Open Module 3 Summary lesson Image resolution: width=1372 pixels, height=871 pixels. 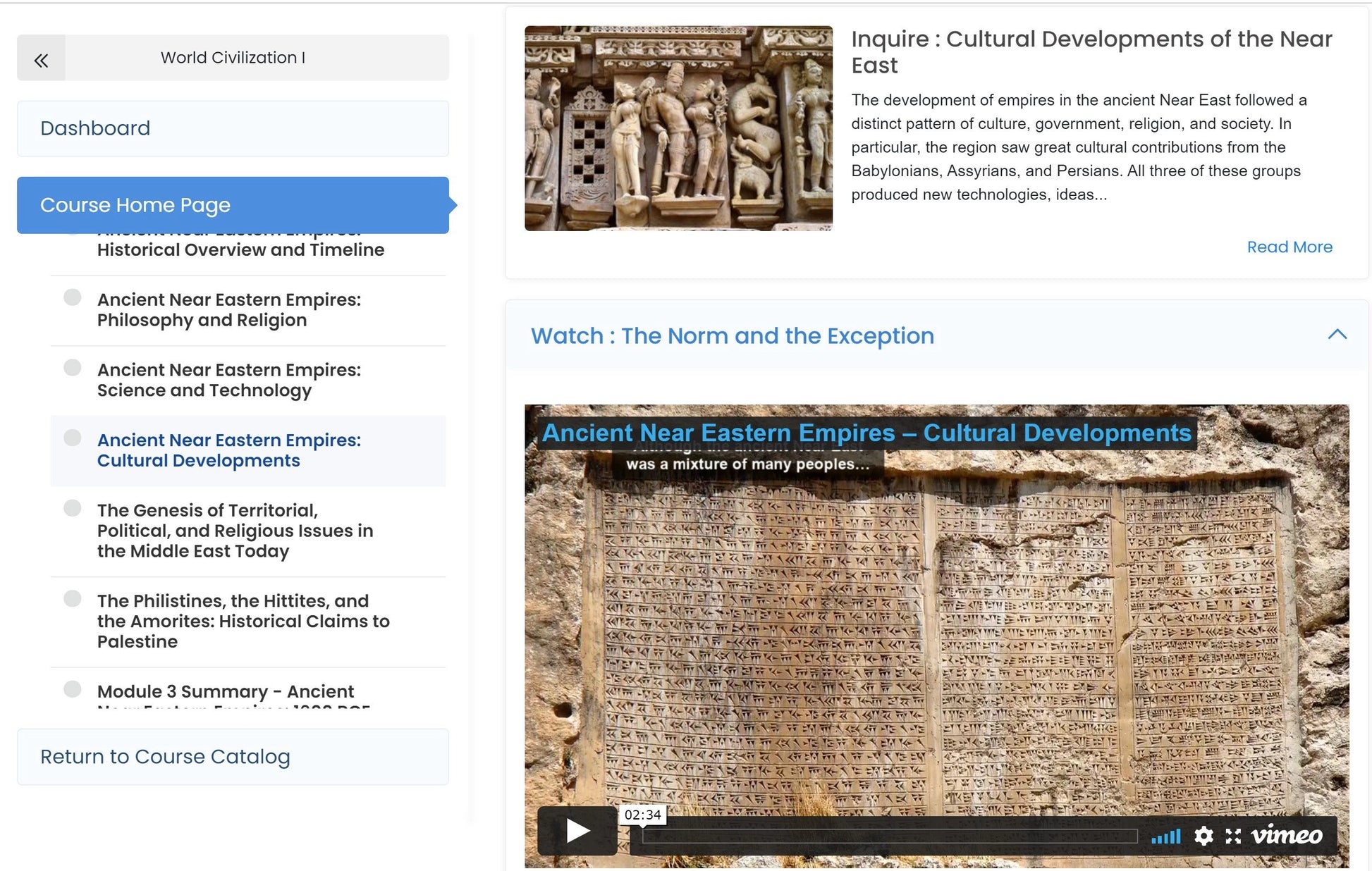pos(226,691)
